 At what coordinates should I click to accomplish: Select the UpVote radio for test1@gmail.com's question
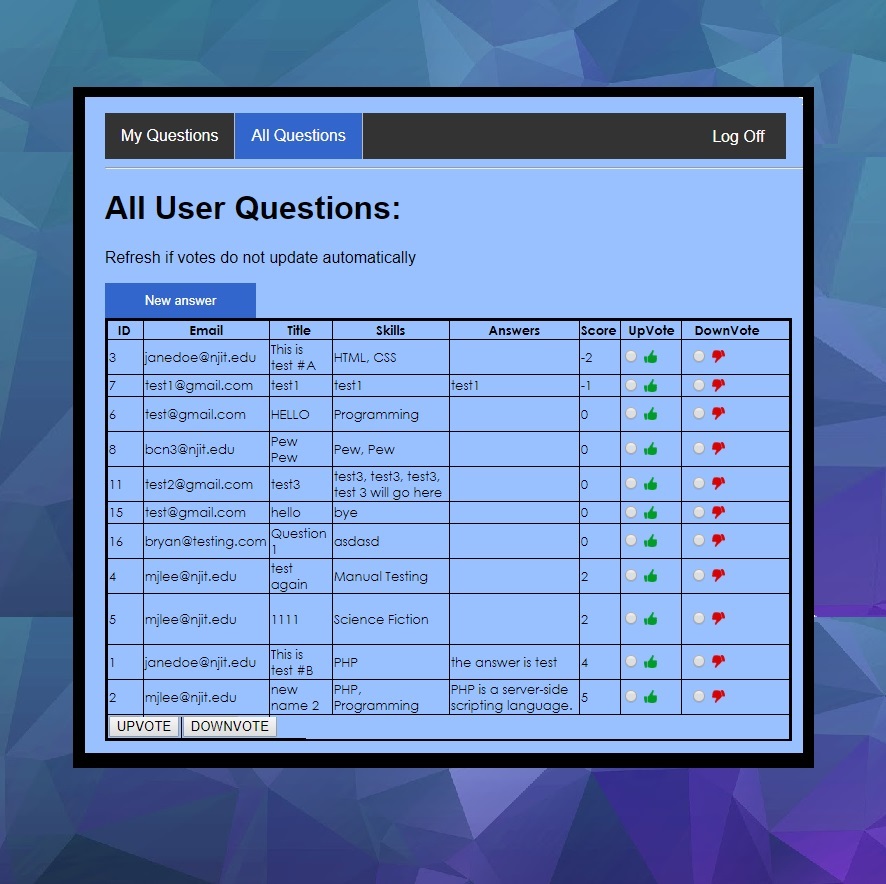coord(633,385)
